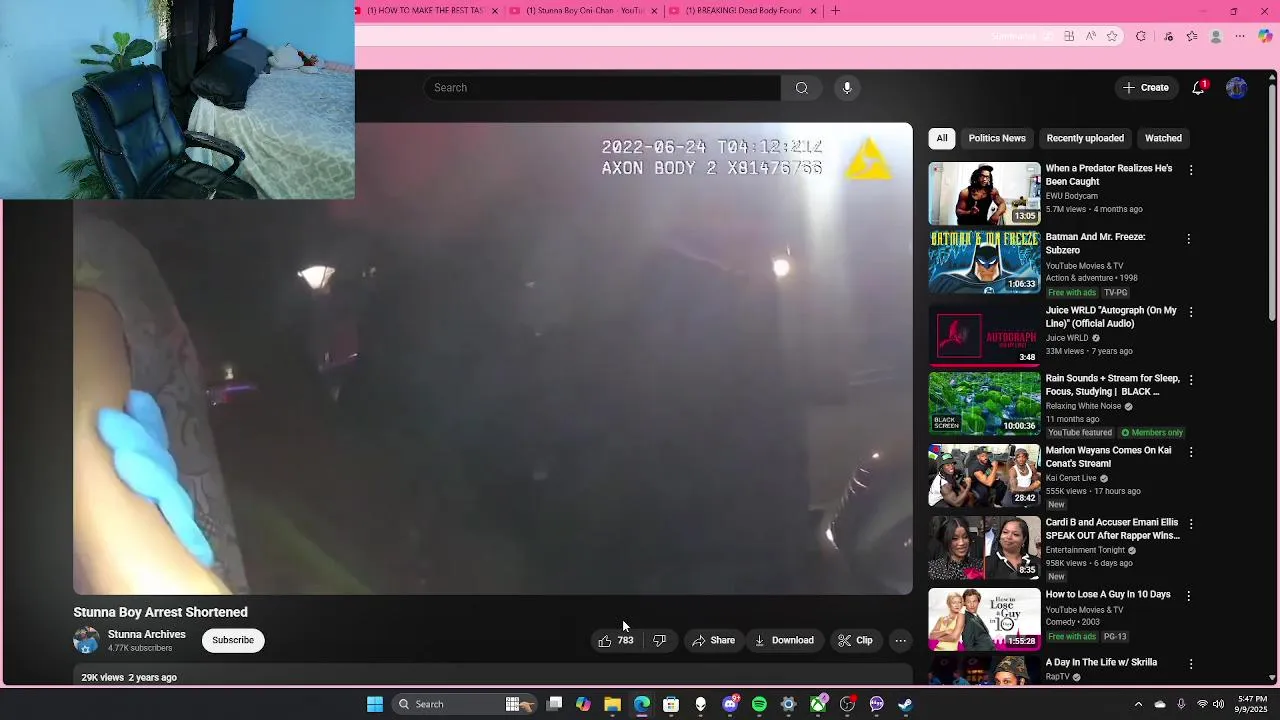Open YouTube notifications bell
The image size is (1280, 720).
(1198, 88)
